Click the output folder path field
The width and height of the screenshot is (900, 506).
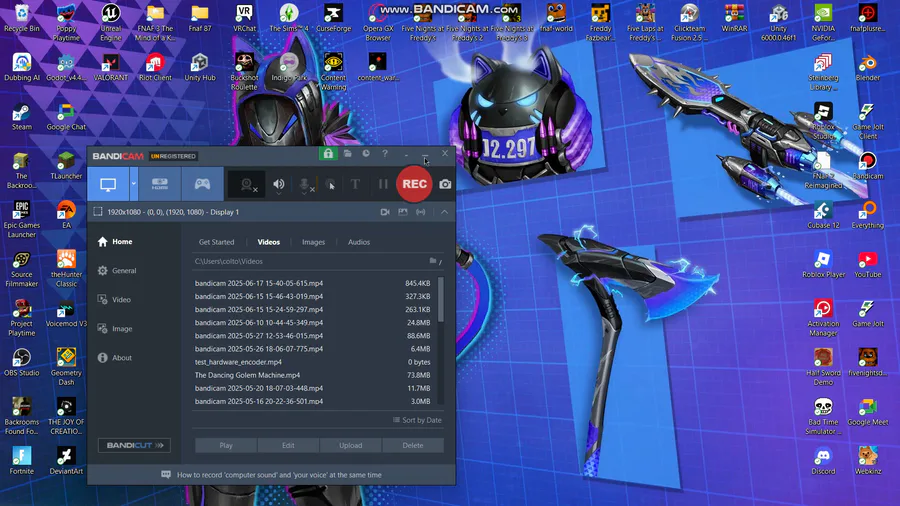coord(310,261)
